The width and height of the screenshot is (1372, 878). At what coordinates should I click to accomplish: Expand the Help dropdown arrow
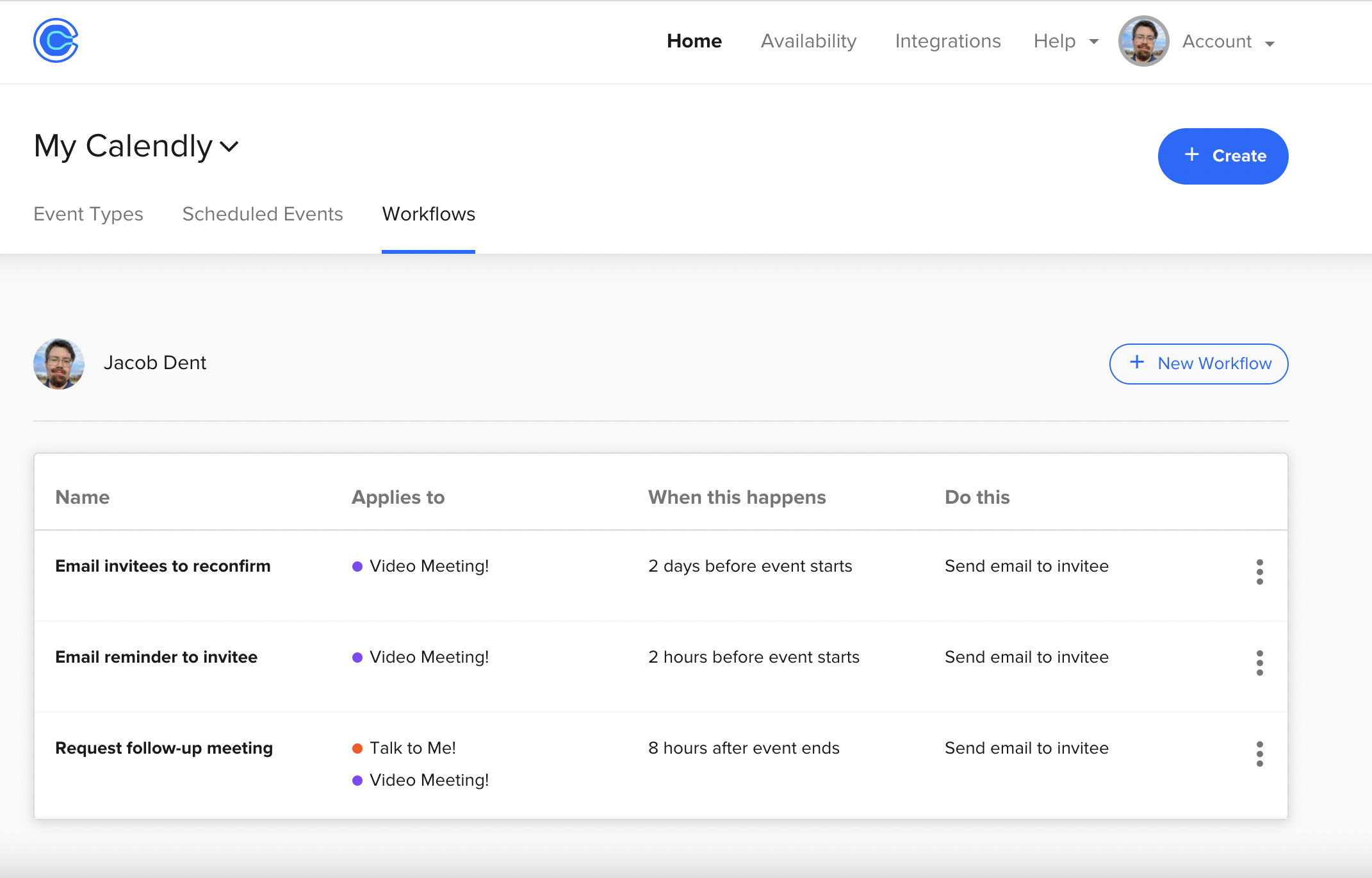click(1094, 42)
